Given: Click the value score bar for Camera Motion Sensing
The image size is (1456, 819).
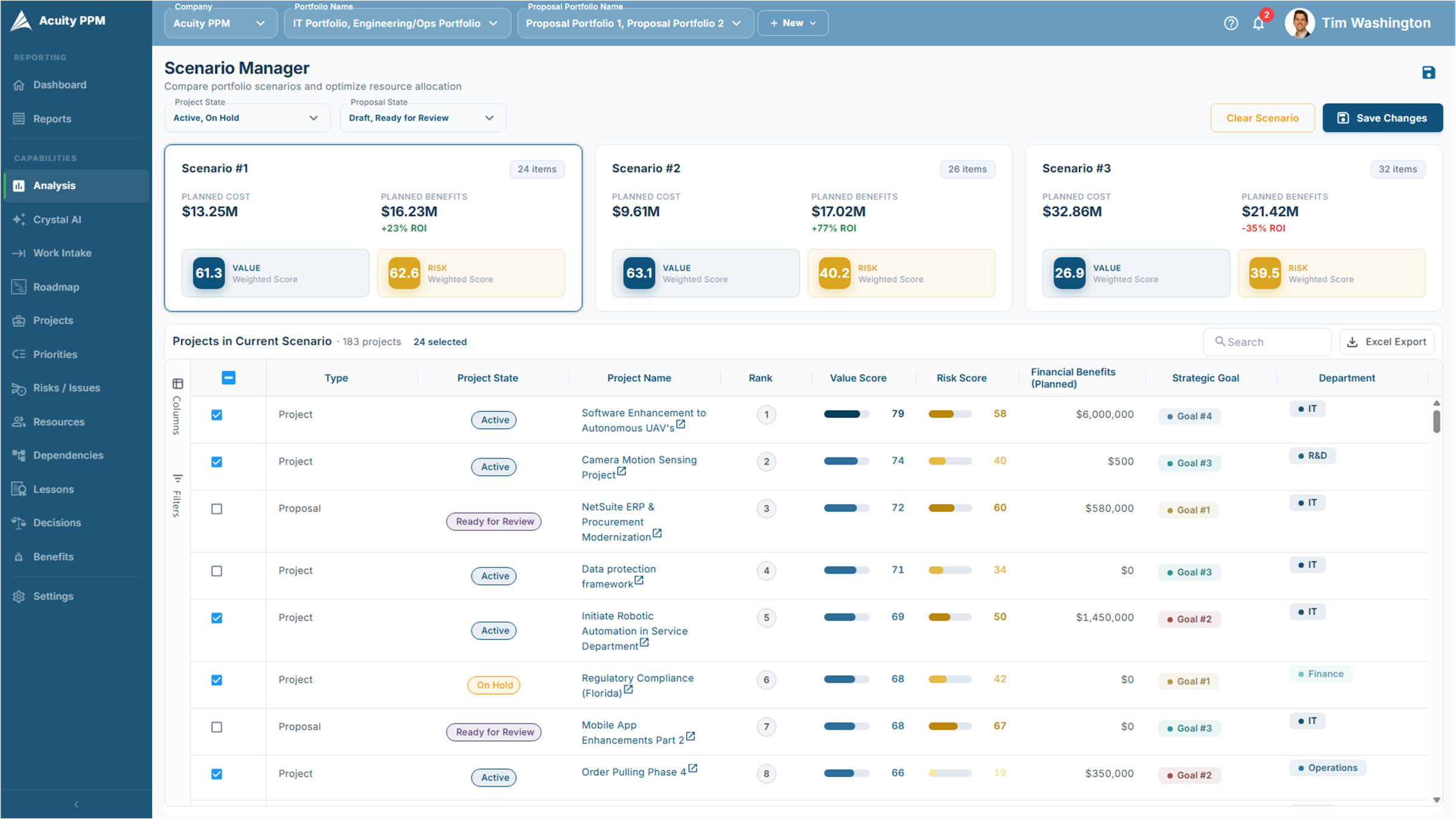Looking at the screenshot, I should click(846, 461).
